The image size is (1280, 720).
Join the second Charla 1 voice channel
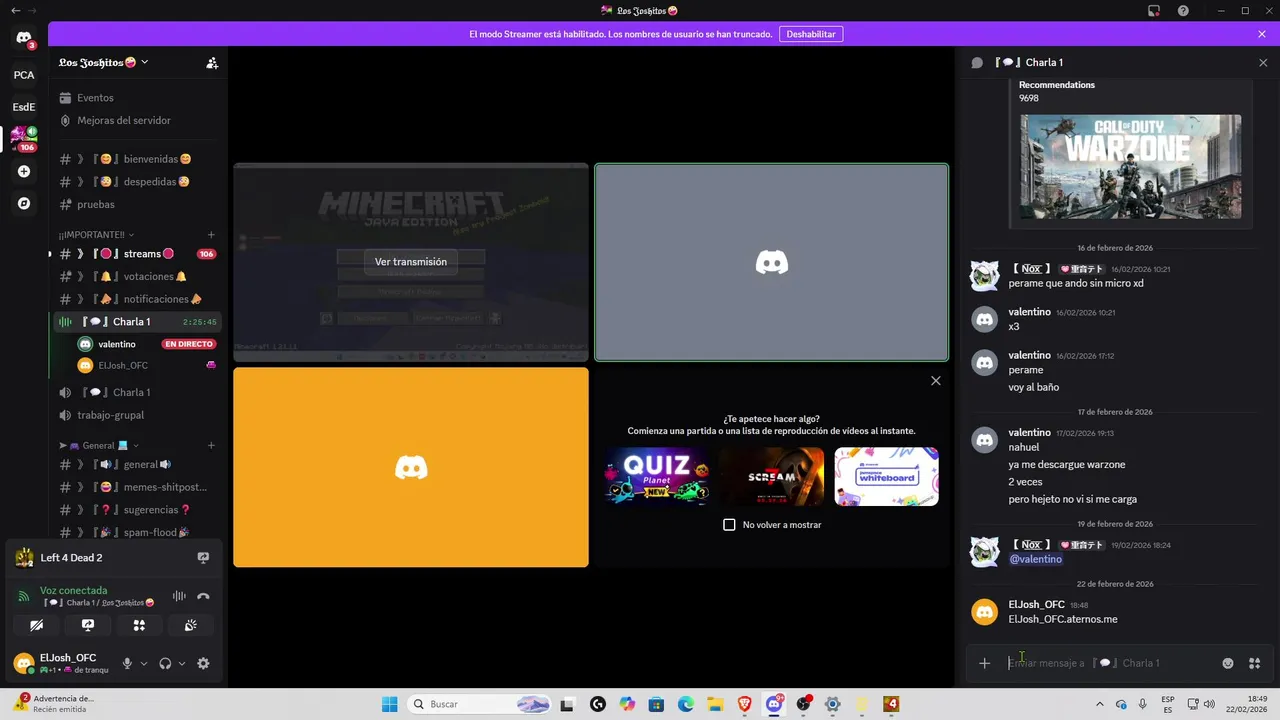tap(138, 392)
